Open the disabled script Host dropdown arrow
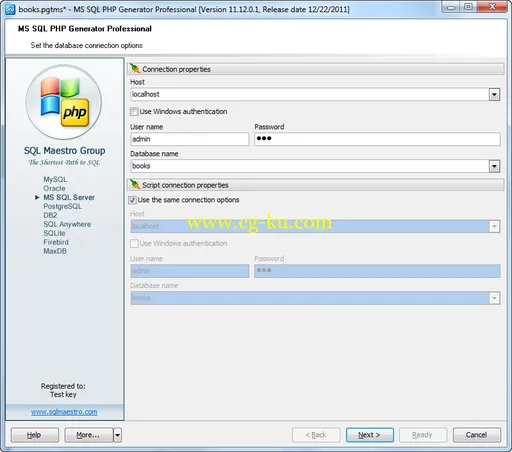The height and width of the screenshot is (452, 512). point(494,226)
